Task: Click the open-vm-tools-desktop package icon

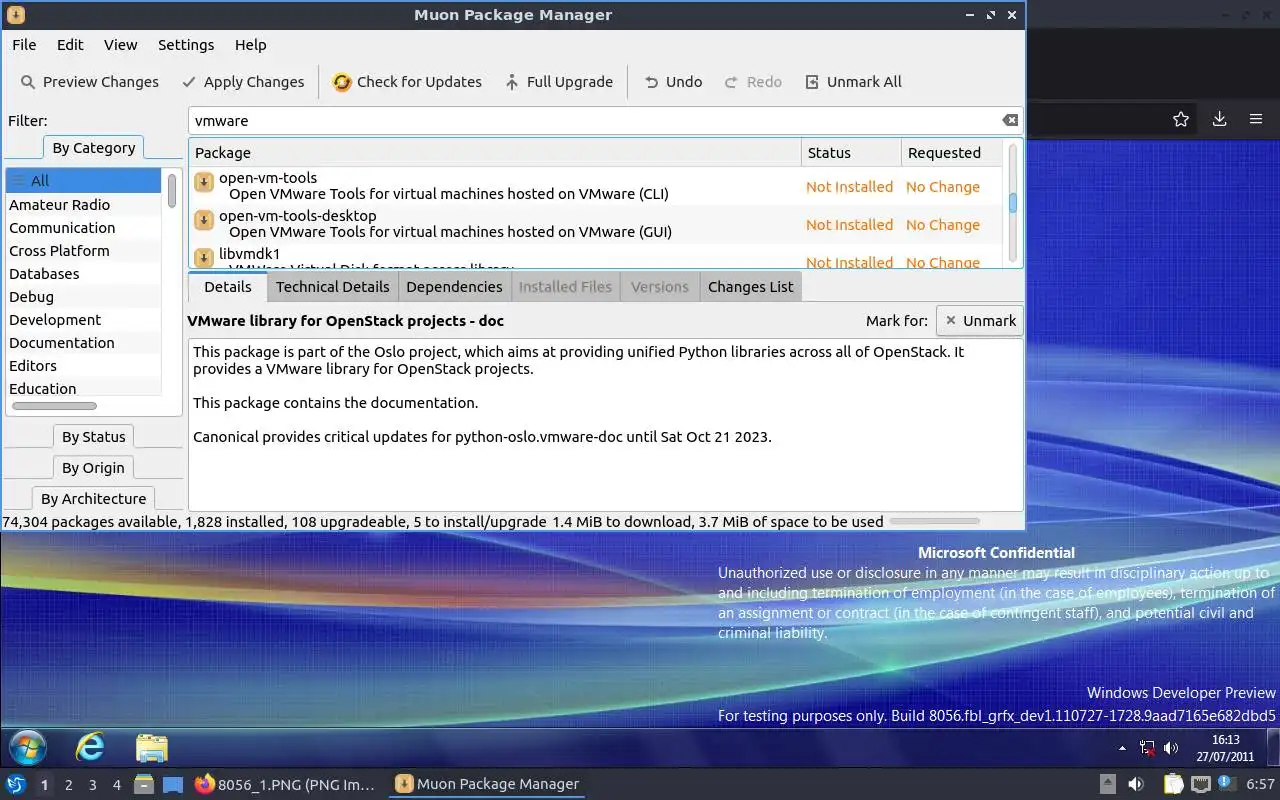Action: 204,220
